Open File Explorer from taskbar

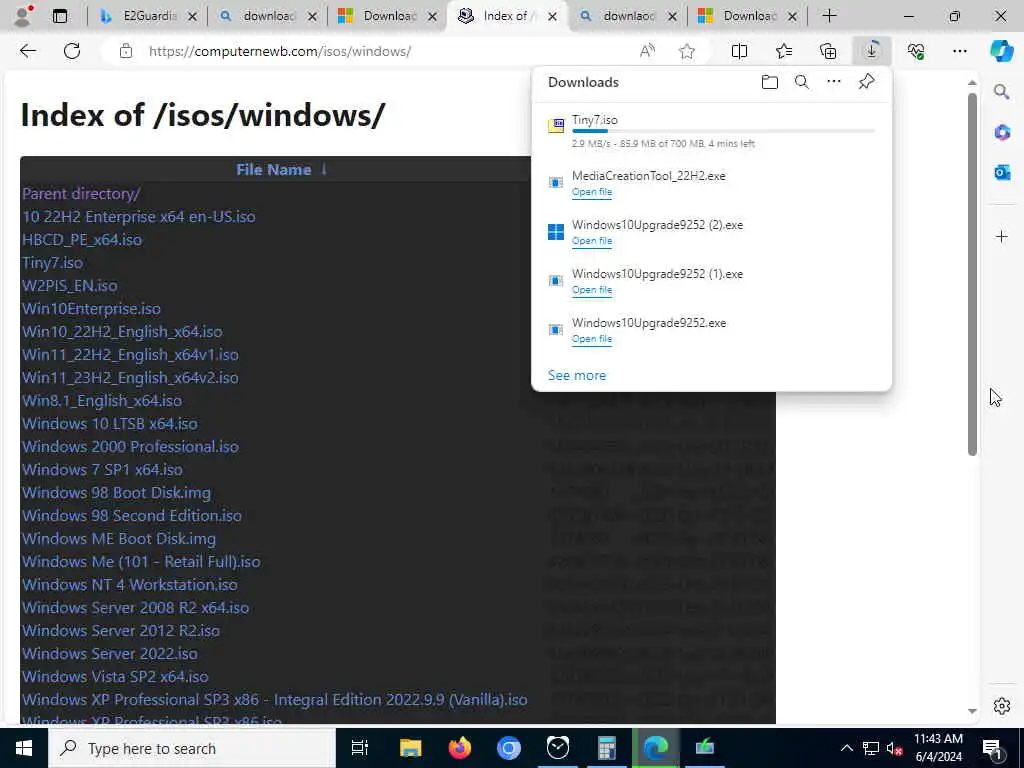coord(410,748)
